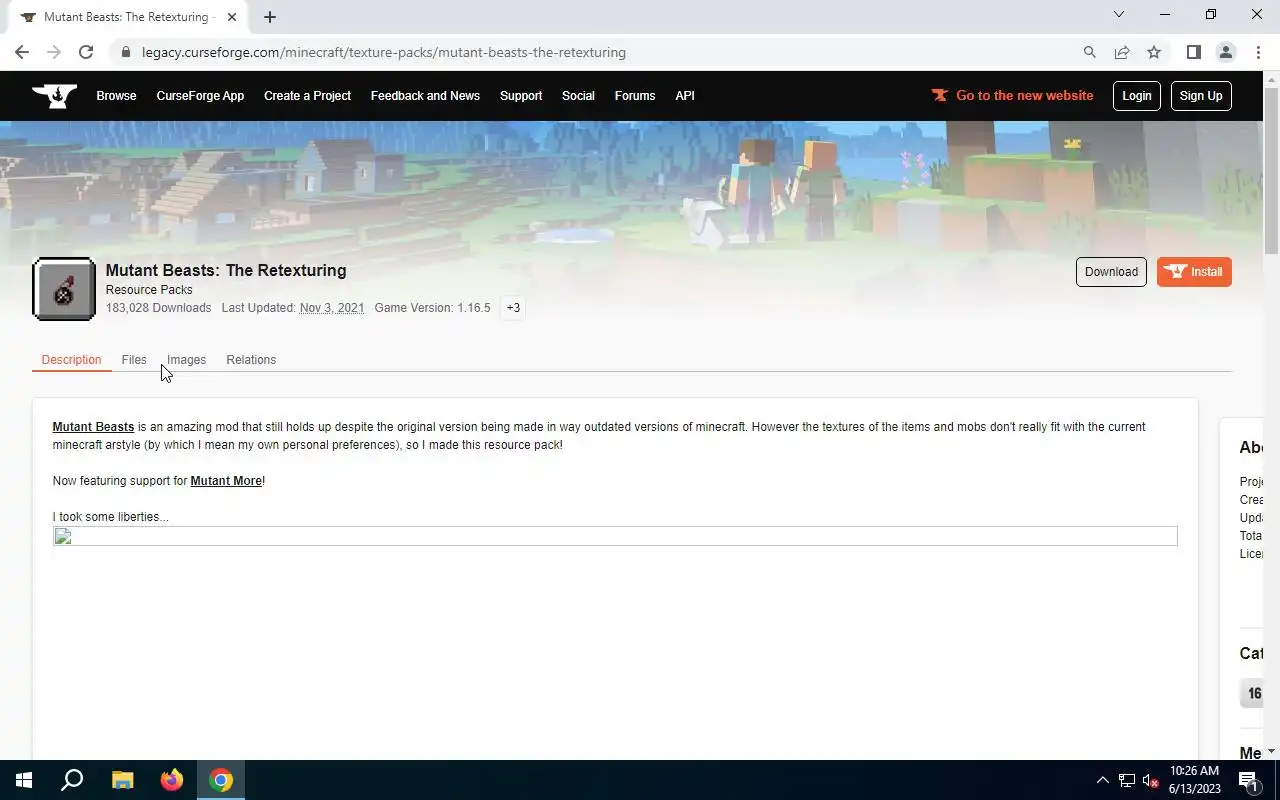
Task: Click the Sign Up button
Action: pos(1201,96)
